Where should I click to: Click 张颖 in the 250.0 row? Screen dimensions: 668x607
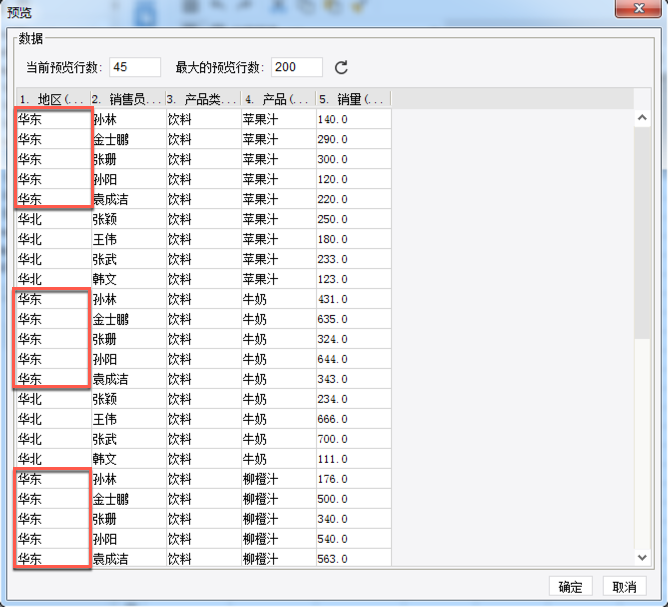pyautogui.click(x=105, y=219)
